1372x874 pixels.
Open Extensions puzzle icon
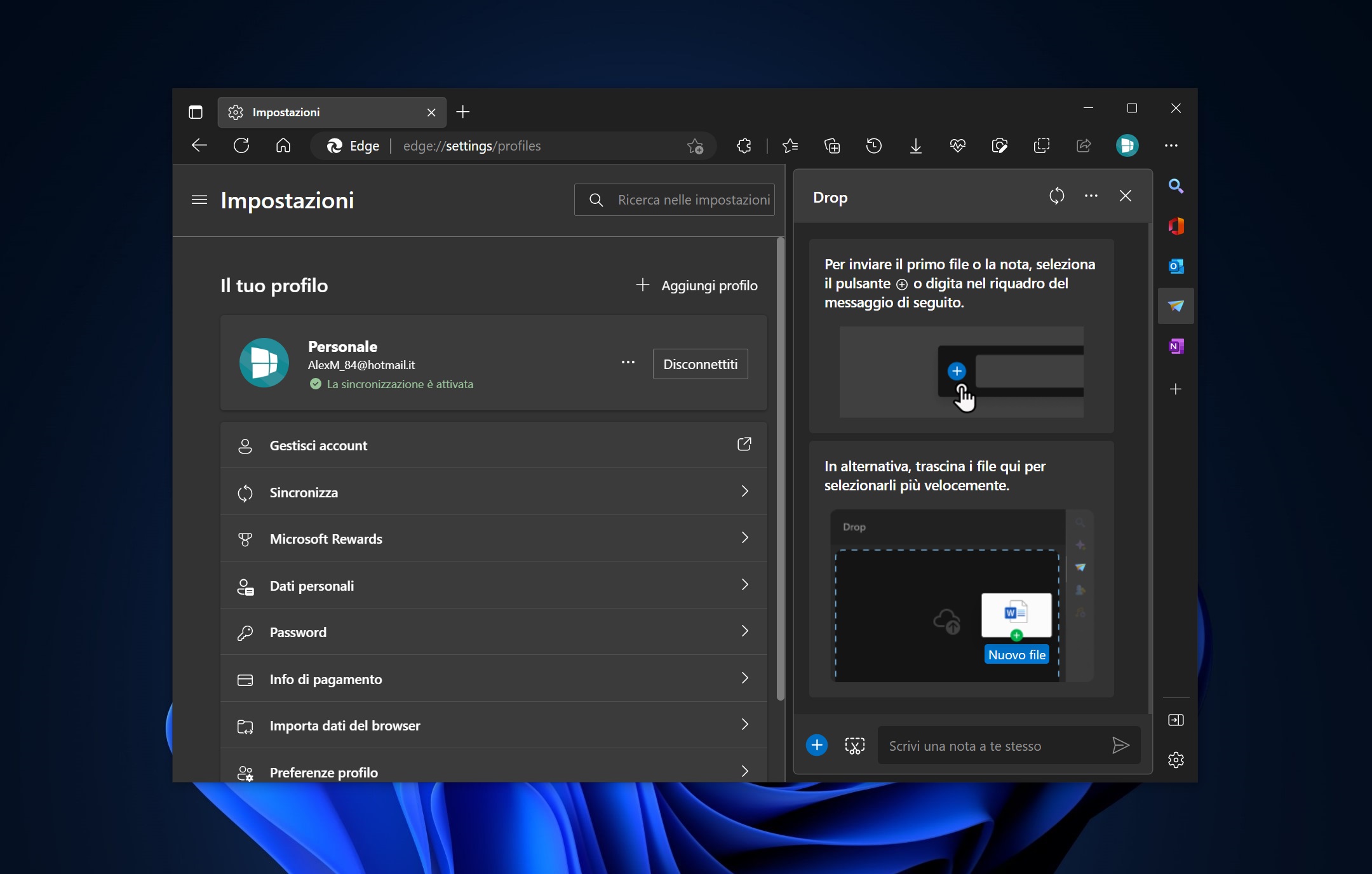(744, 146)
